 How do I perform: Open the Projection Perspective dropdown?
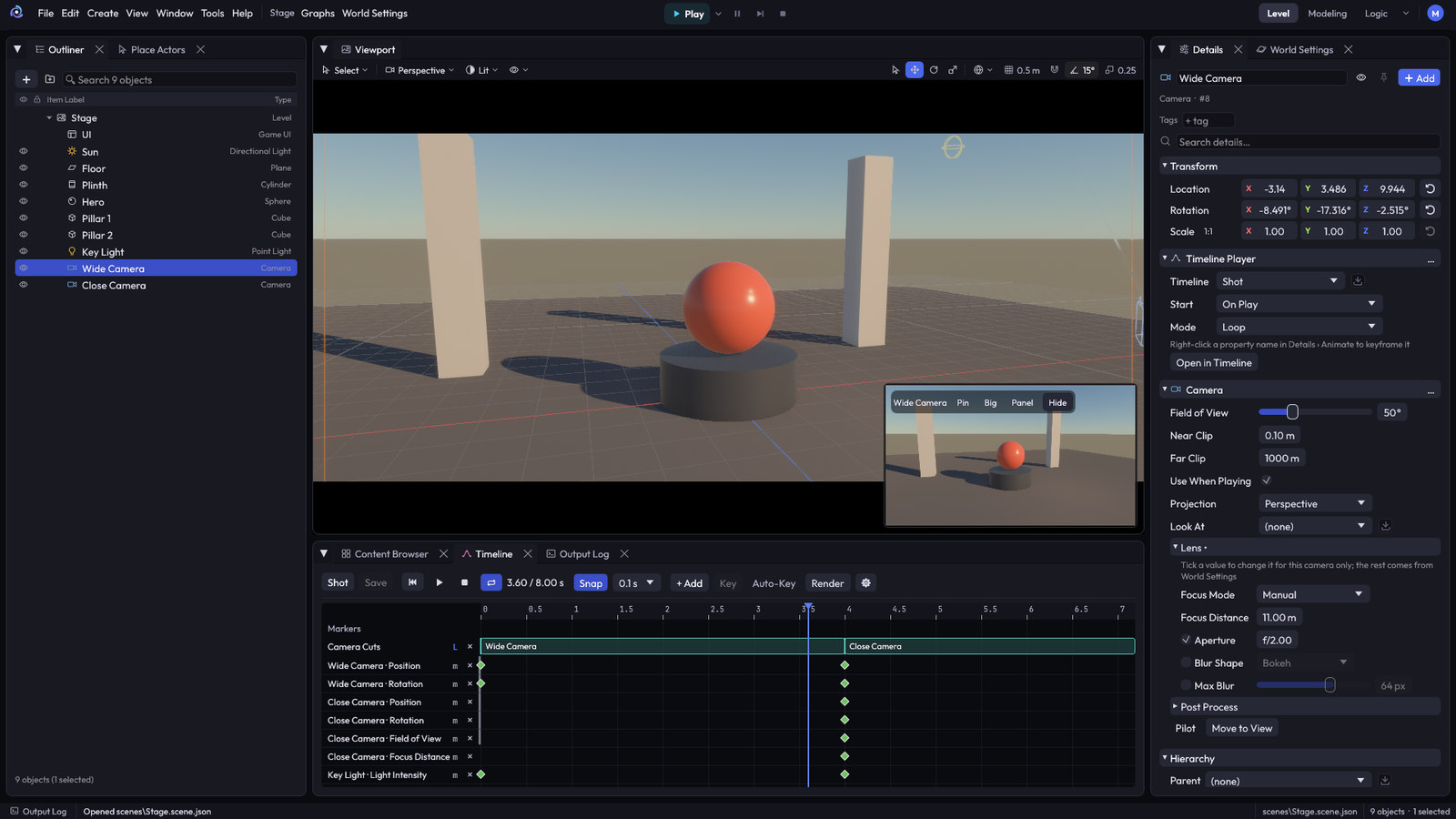click(x=1314, y=503)
